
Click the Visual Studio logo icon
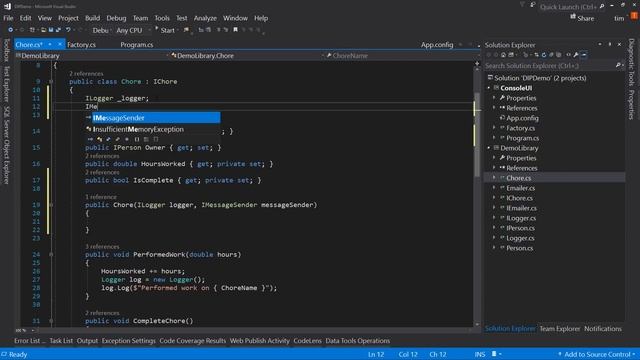point(7,6)
